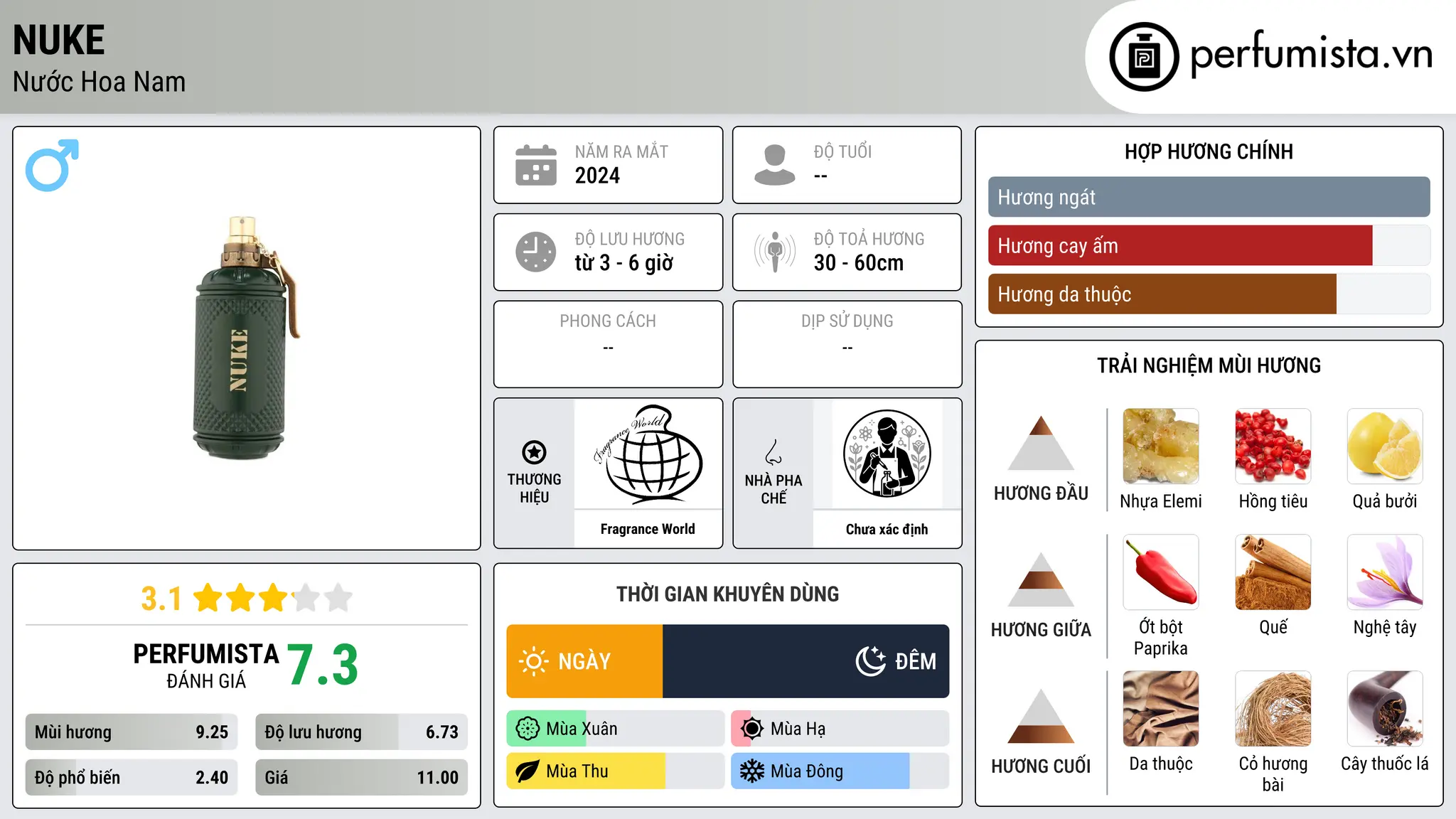Click the blue male gender symbol
The image size is (1456, 819).
52,165
